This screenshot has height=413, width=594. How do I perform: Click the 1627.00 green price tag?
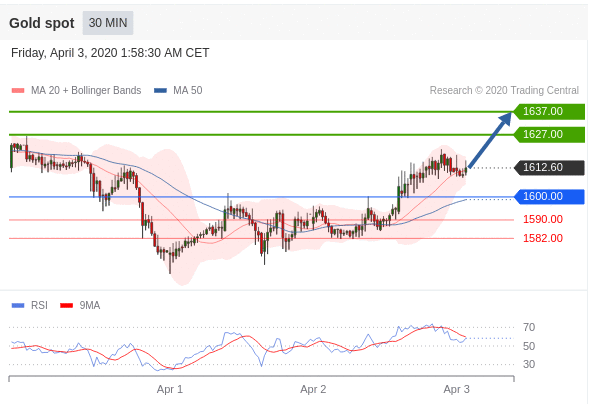coord(549,135)
